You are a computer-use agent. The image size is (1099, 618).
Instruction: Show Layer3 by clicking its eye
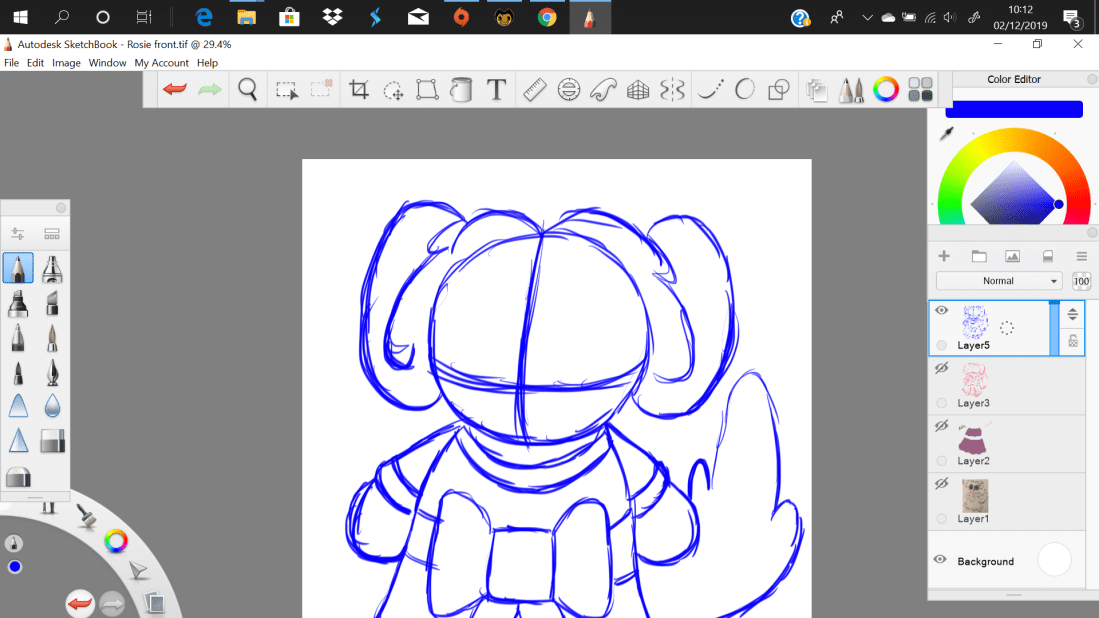(x=941, y=369)
